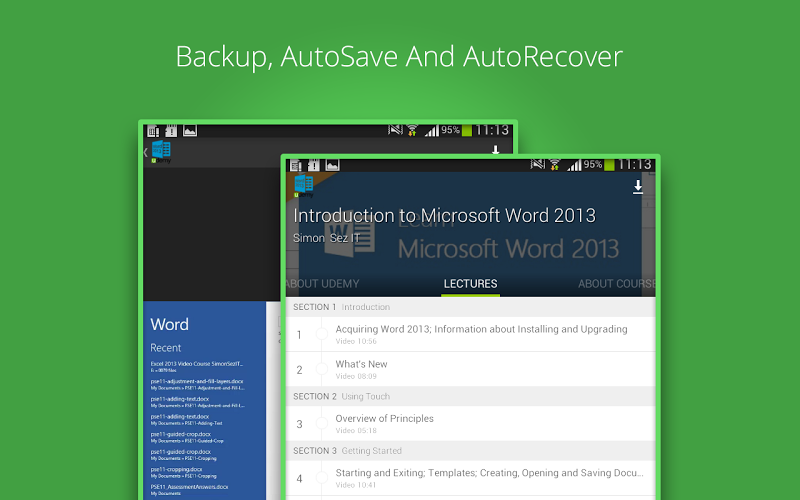Image resolution: width=800 pixels, height=500 pixels.
Task: Tap the download icon on the front course screen
Action: (637, 187)
